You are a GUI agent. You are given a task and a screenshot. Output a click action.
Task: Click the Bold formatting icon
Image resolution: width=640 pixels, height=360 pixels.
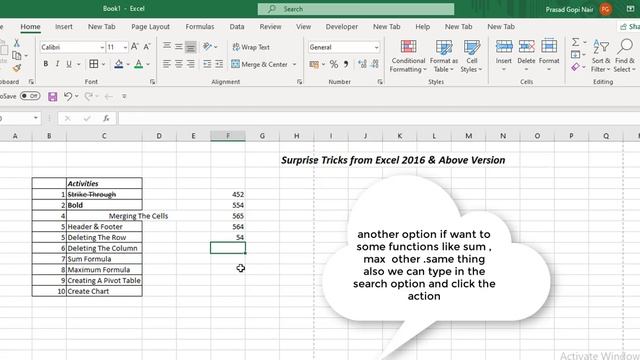[46, 64]
